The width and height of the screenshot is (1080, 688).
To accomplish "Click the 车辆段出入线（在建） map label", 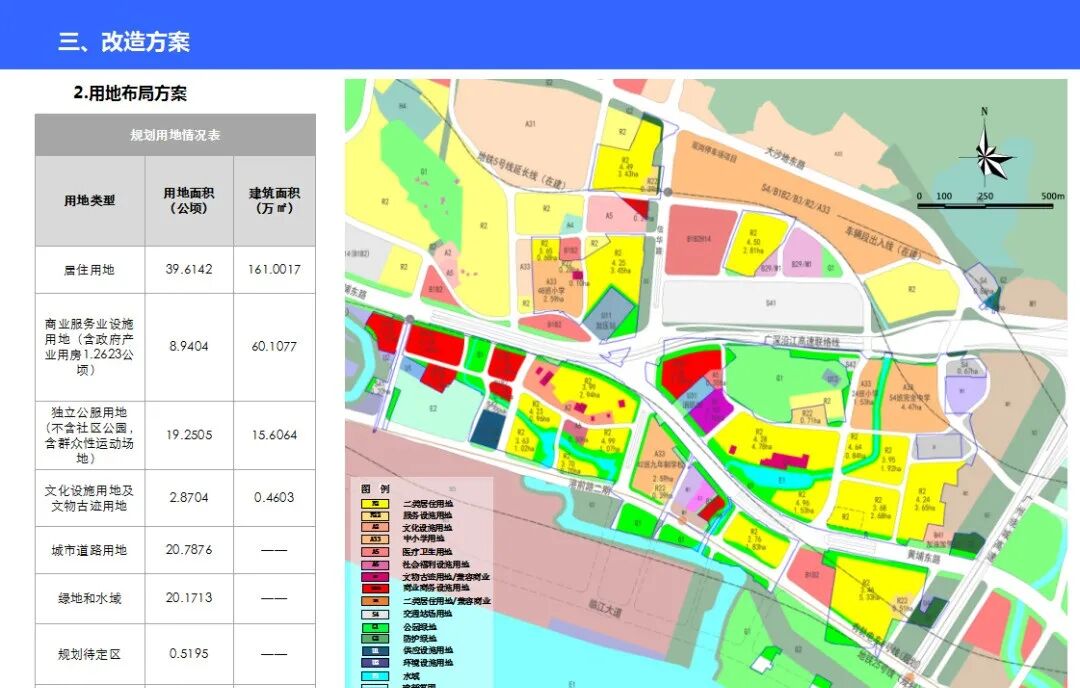I will pyautogui.click(x=882, y=242).
